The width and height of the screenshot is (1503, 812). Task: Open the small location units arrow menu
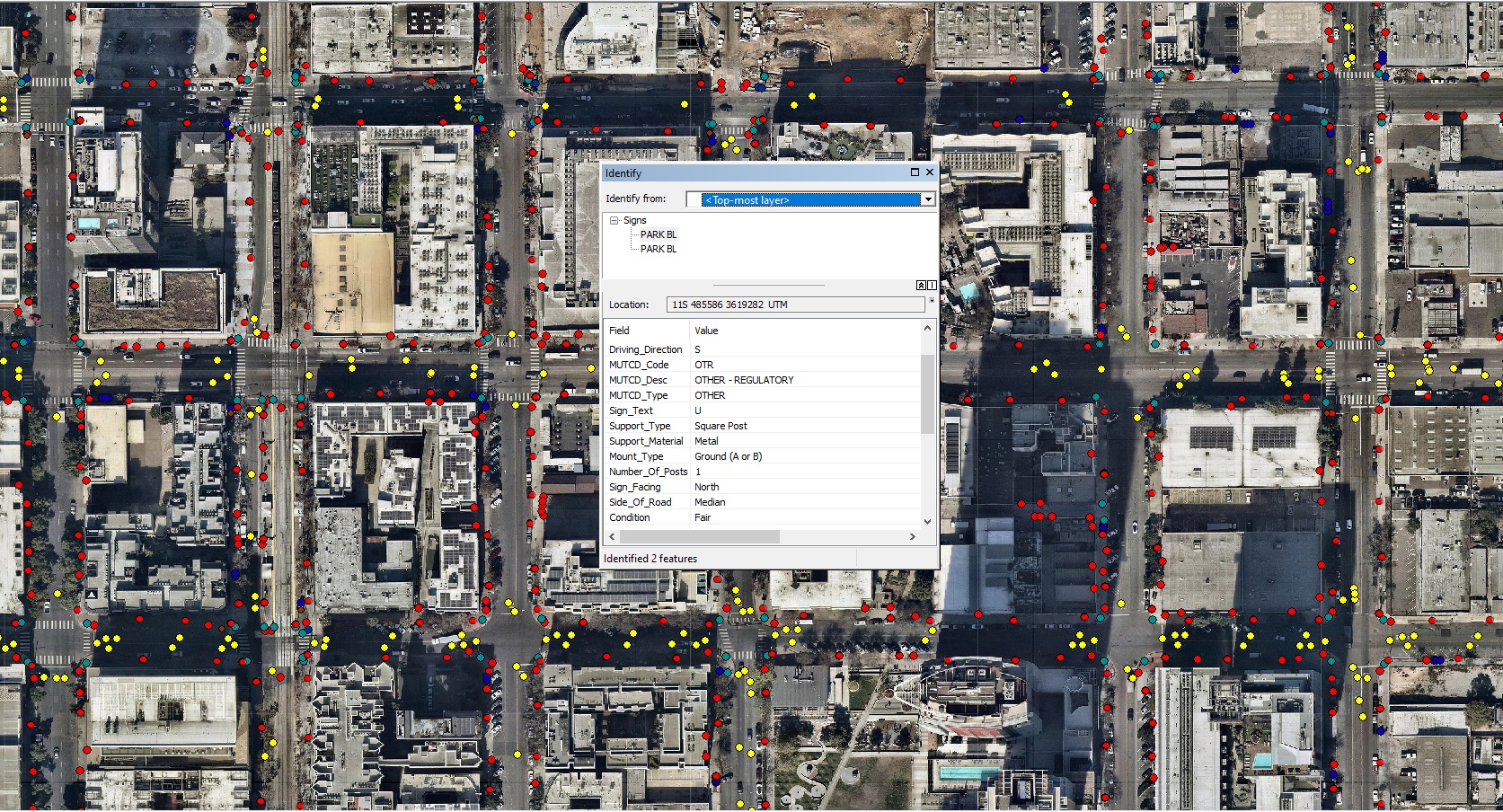932,302
